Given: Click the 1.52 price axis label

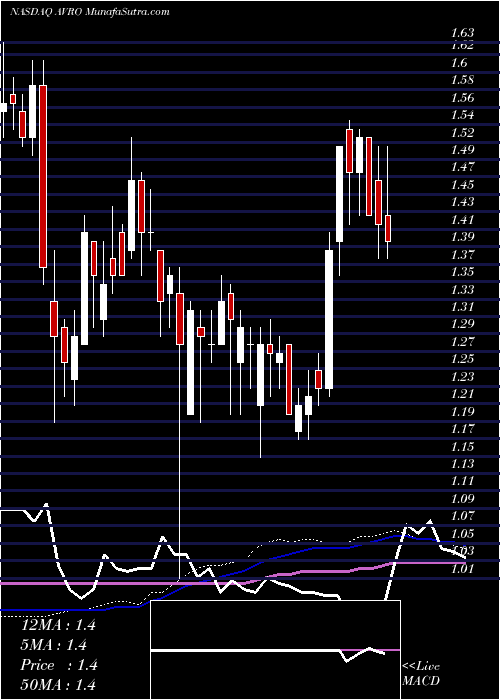Looking at the screenshot, I should (462, 133).
